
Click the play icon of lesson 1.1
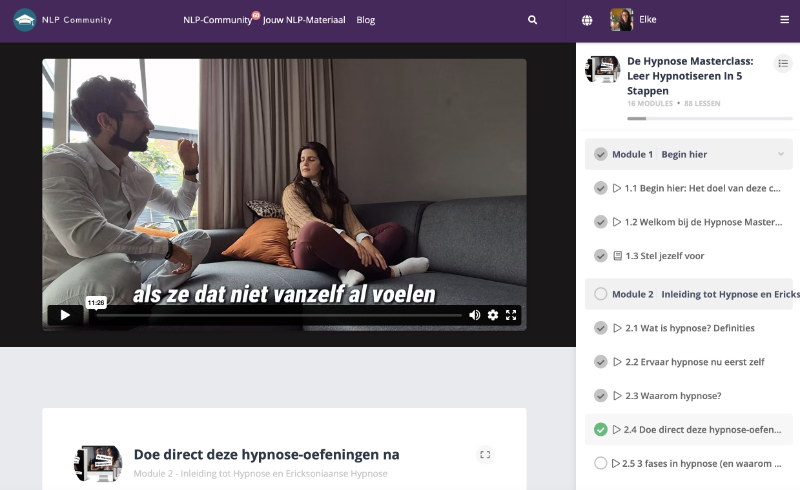(617, 188)
